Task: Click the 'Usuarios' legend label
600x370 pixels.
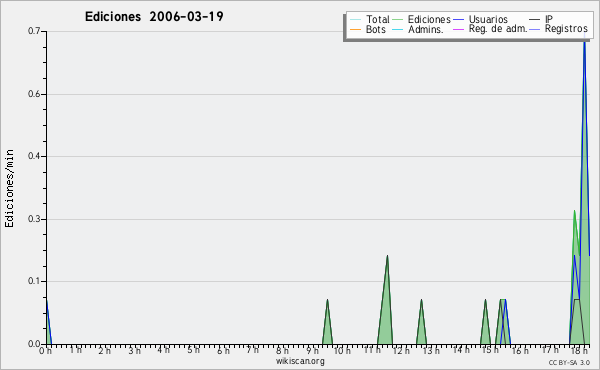Action: (x=488, y=19)
